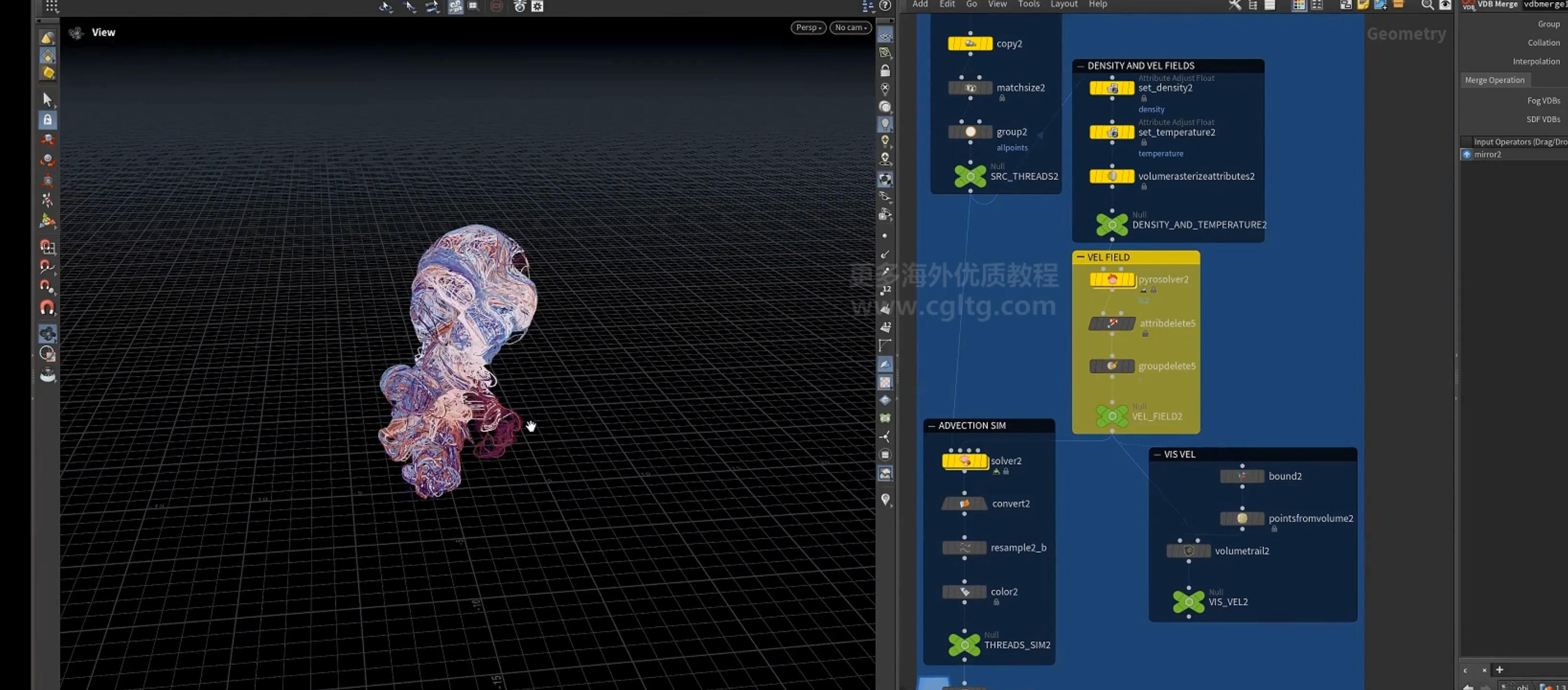The width and height of the screenshot is (1568, 690).
Task: Select the matchsize2 node
Action: click(970, 88)
